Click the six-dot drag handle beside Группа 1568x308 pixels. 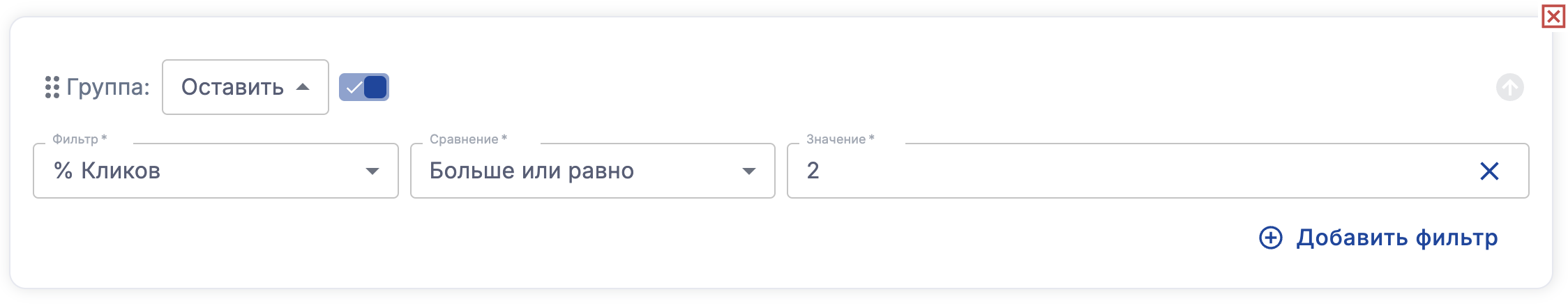click(52, 87)
